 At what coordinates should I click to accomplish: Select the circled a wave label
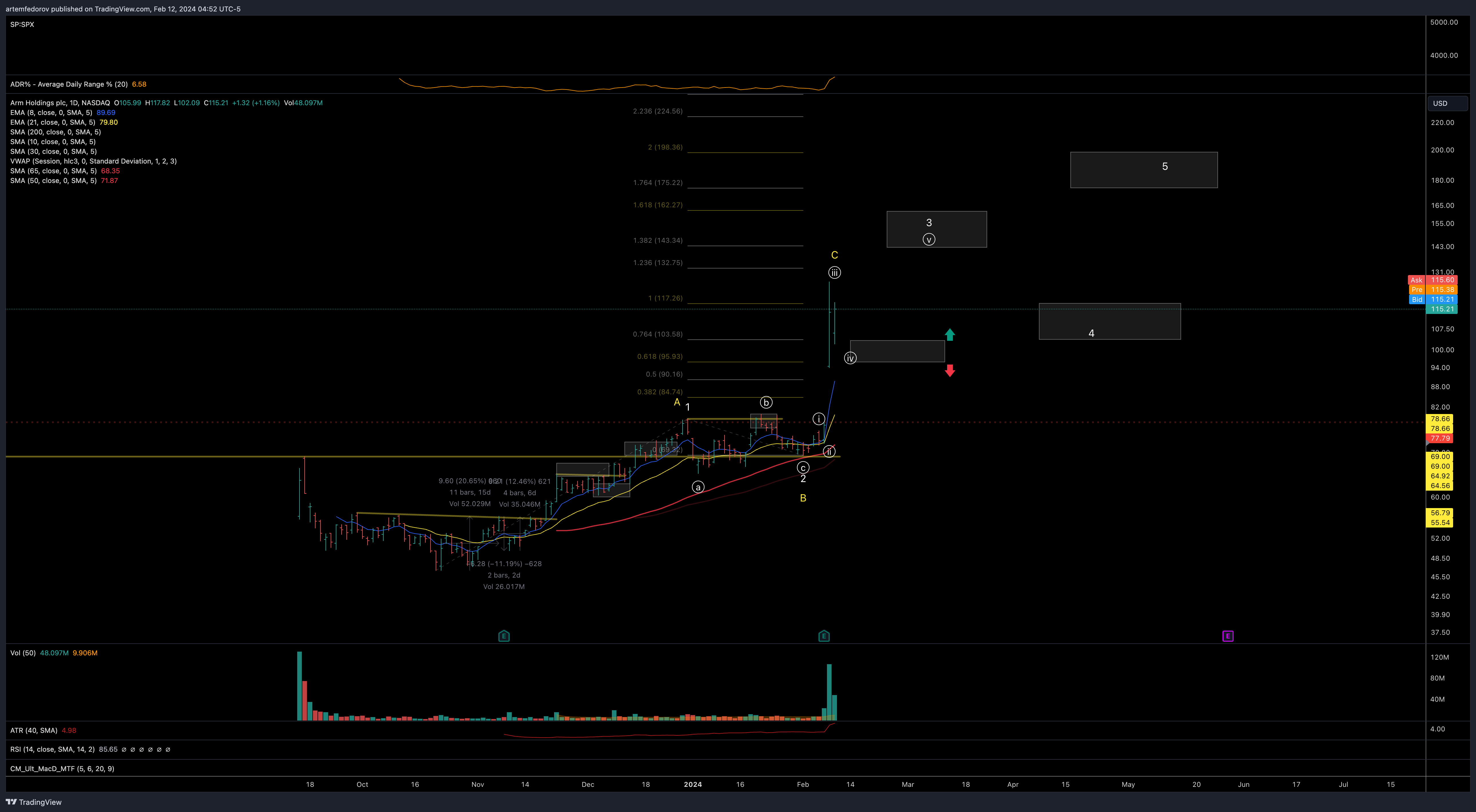pyautogui.click(x=698, y=487)
